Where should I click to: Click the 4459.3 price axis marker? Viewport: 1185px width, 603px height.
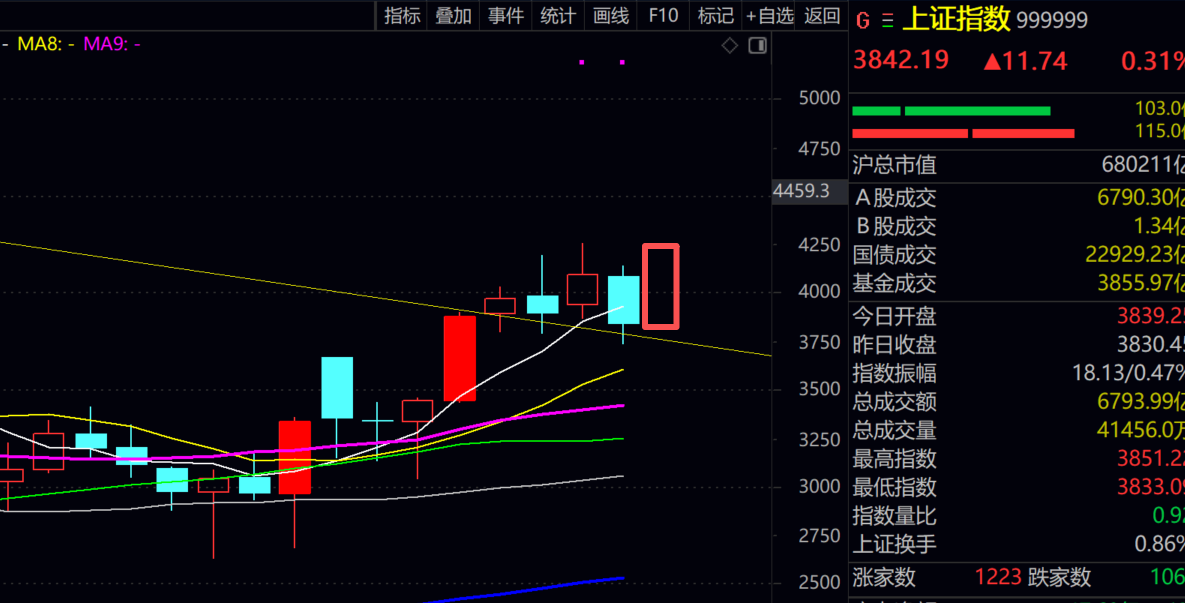pos(801,191)
